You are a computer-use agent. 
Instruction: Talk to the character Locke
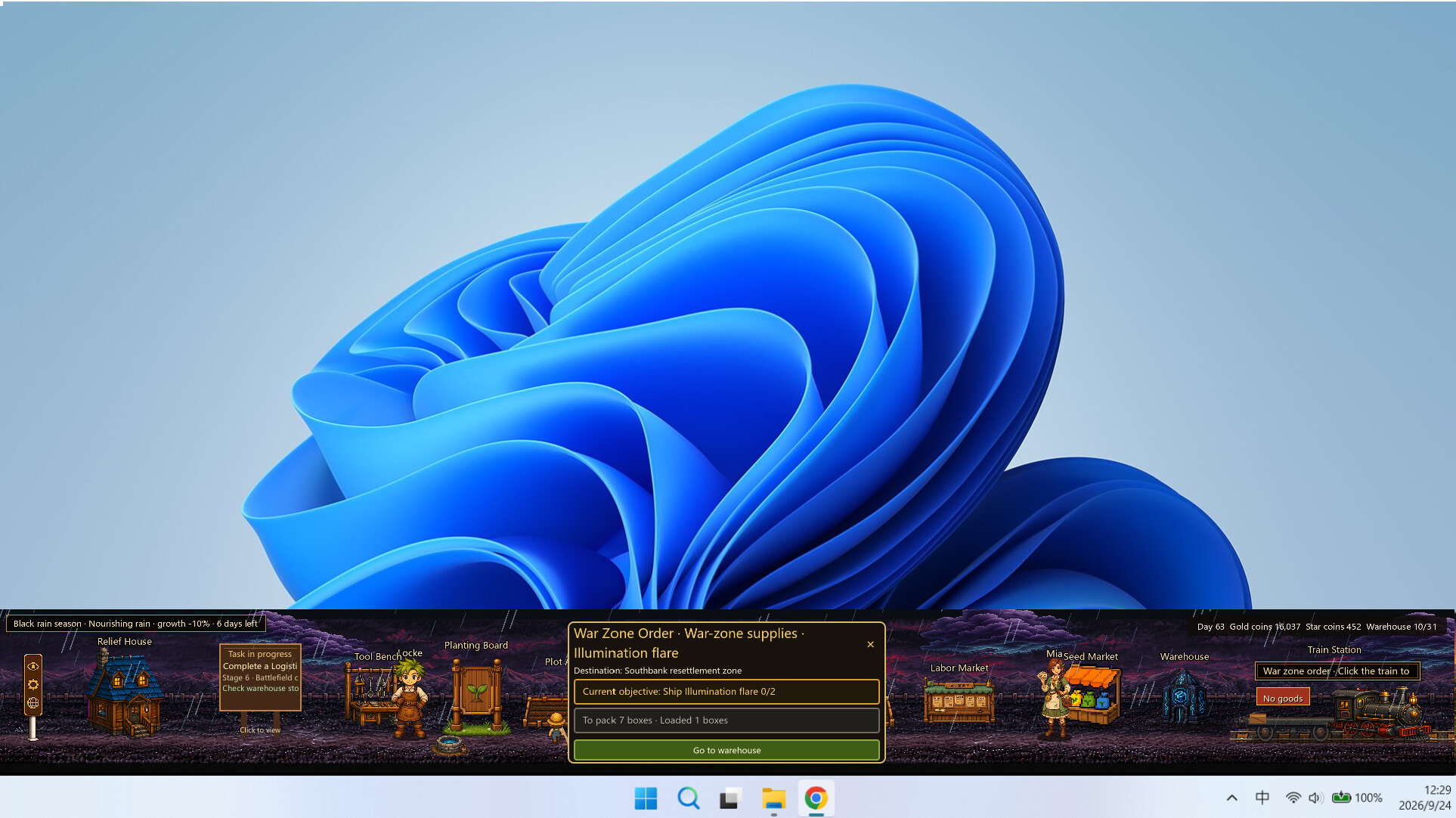410,699
